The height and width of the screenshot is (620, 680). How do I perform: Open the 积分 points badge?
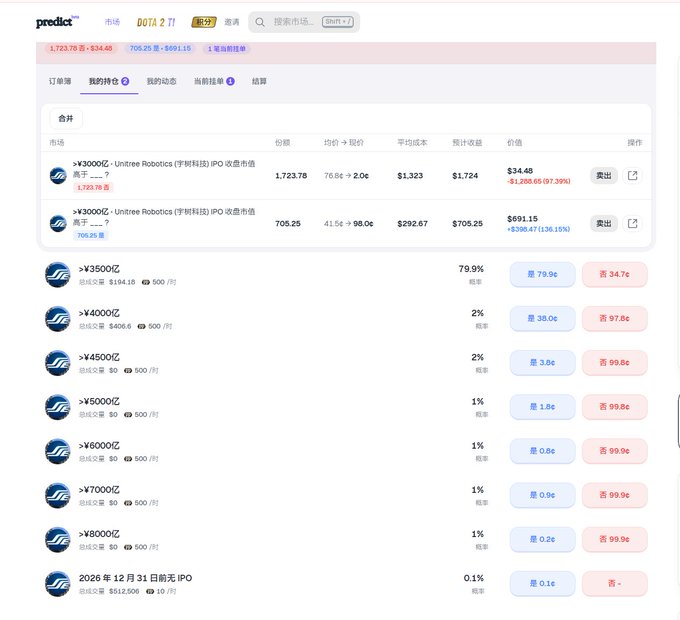(x=204, y=22)
